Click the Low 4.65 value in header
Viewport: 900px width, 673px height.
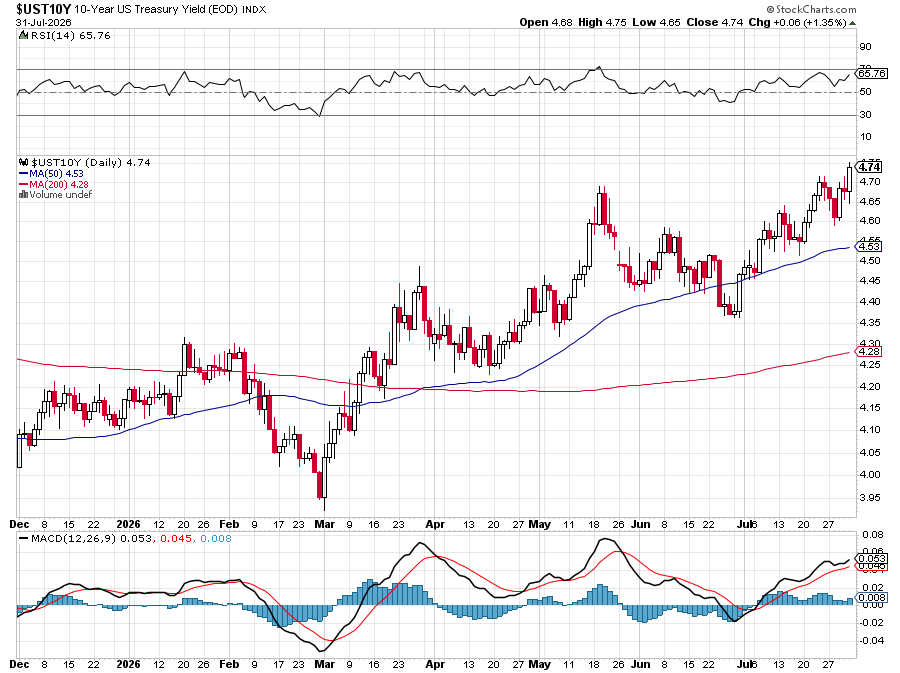click(656, 22)
